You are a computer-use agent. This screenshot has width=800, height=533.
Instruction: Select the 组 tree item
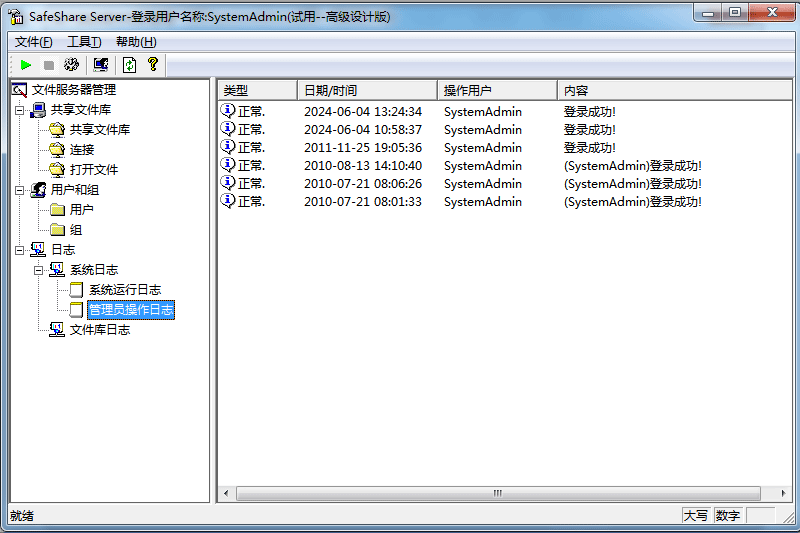coord(76,230)
